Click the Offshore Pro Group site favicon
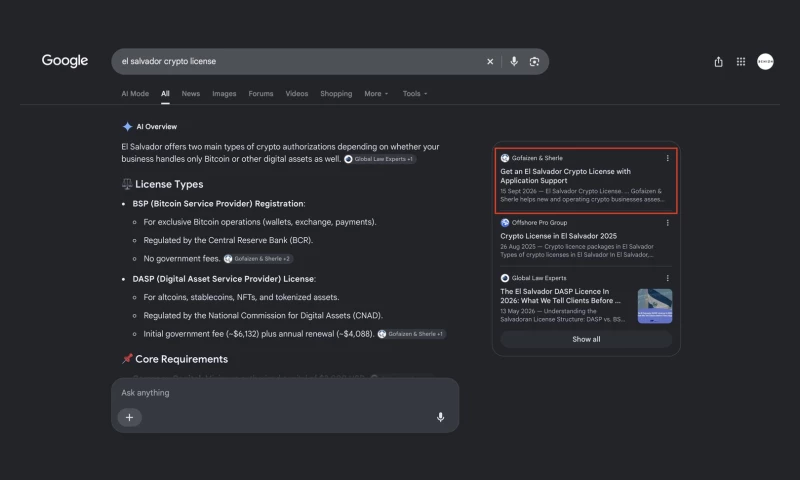 [505, 223]
